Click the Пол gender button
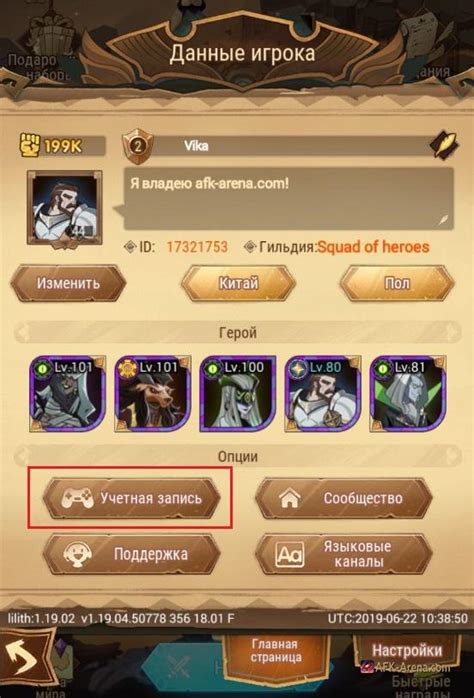 397,283
